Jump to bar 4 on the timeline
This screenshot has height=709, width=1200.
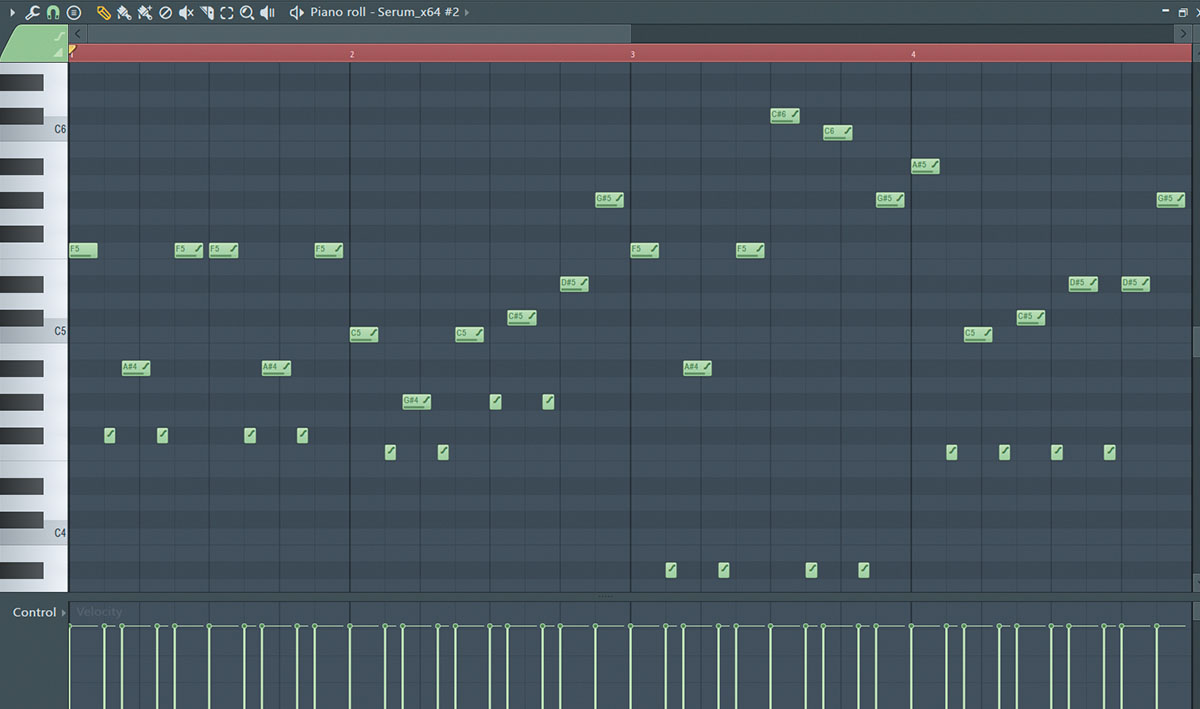tap(913, 54)
